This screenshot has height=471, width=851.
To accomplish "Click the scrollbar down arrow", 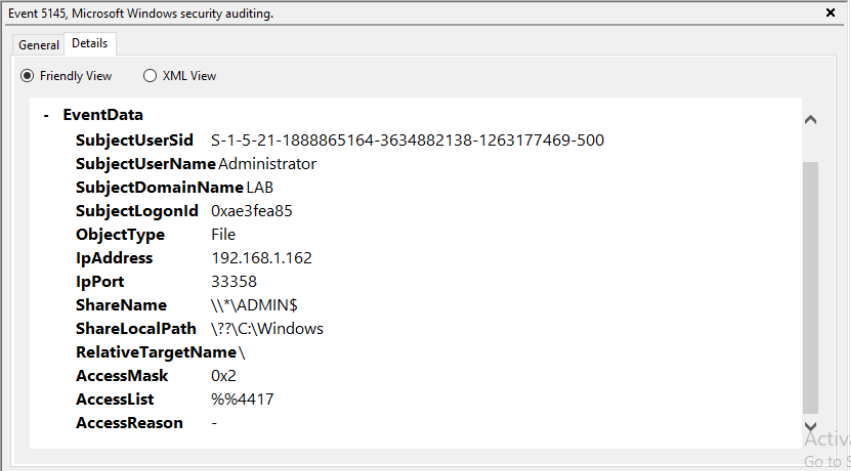I will tap(811, 427).
